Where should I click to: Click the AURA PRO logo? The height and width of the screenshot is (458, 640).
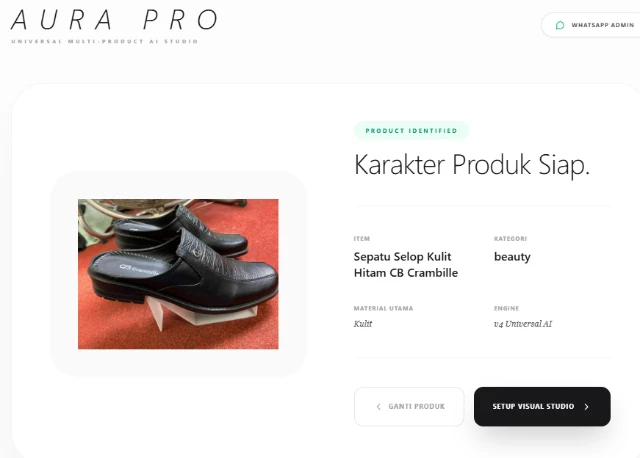click(114, 20)
